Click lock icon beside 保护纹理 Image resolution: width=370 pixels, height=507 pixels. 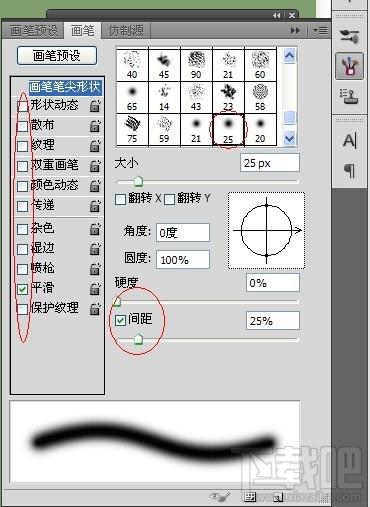coord(95,309)
